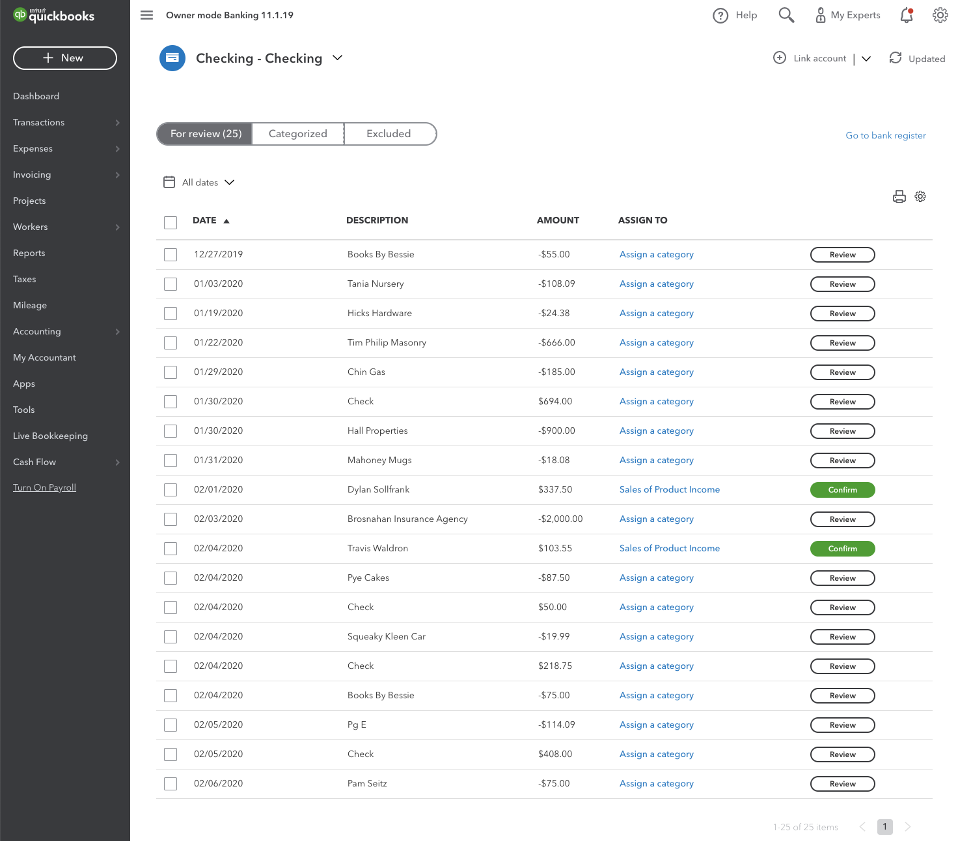Click the refresh Updated icon

click(895, 58)
